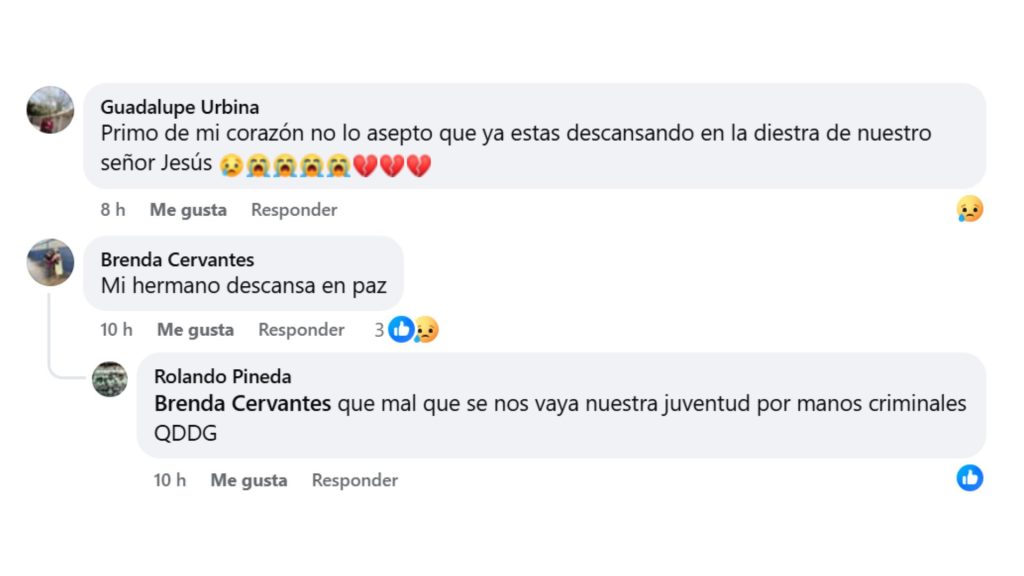
Task: Click Responder under Brenda's comment
Action: (301, 329)
